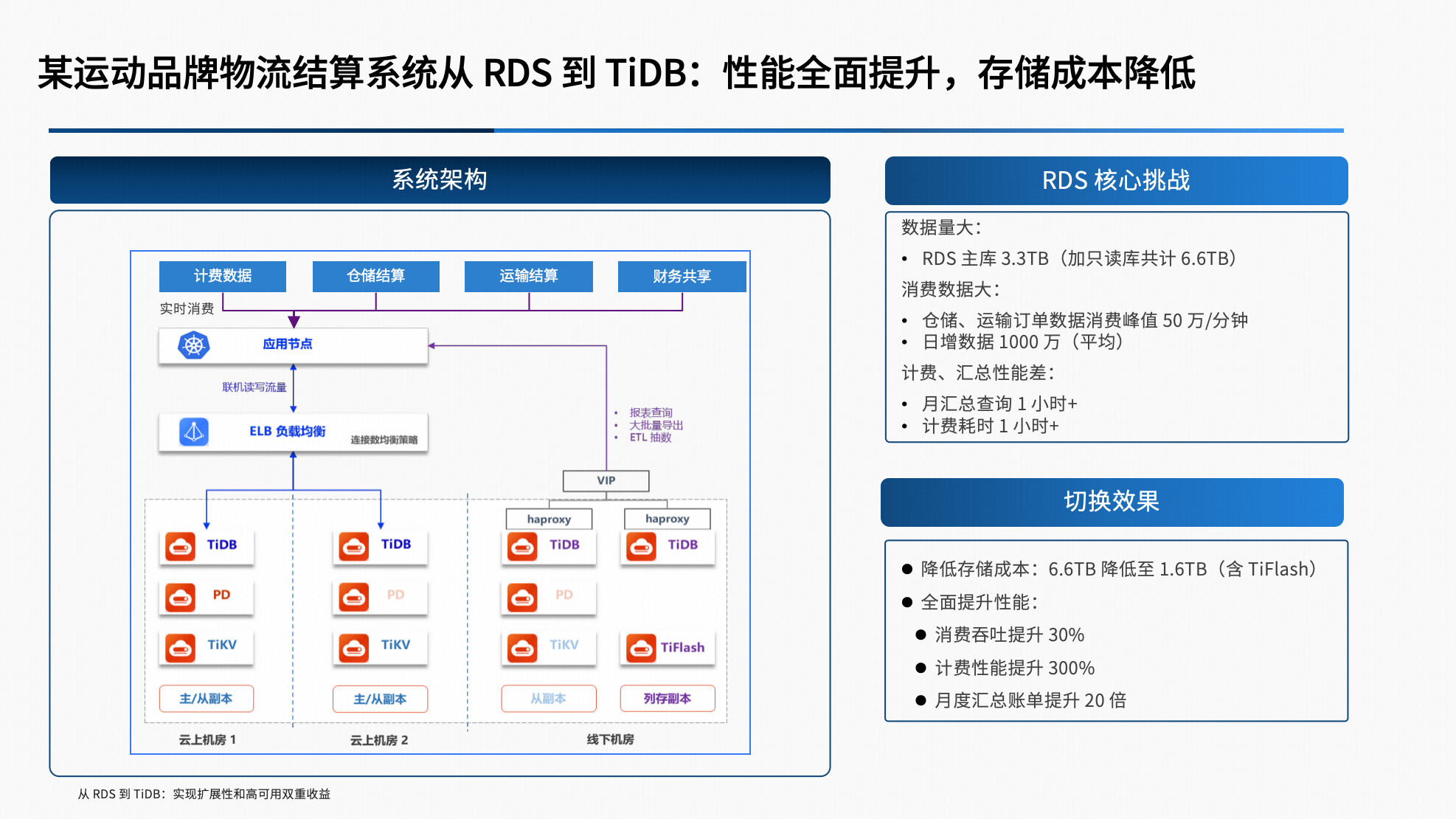This screenshot has height=819, width=1456.
Task: Select the 计费数据 blue box
Action: point(222,276)
